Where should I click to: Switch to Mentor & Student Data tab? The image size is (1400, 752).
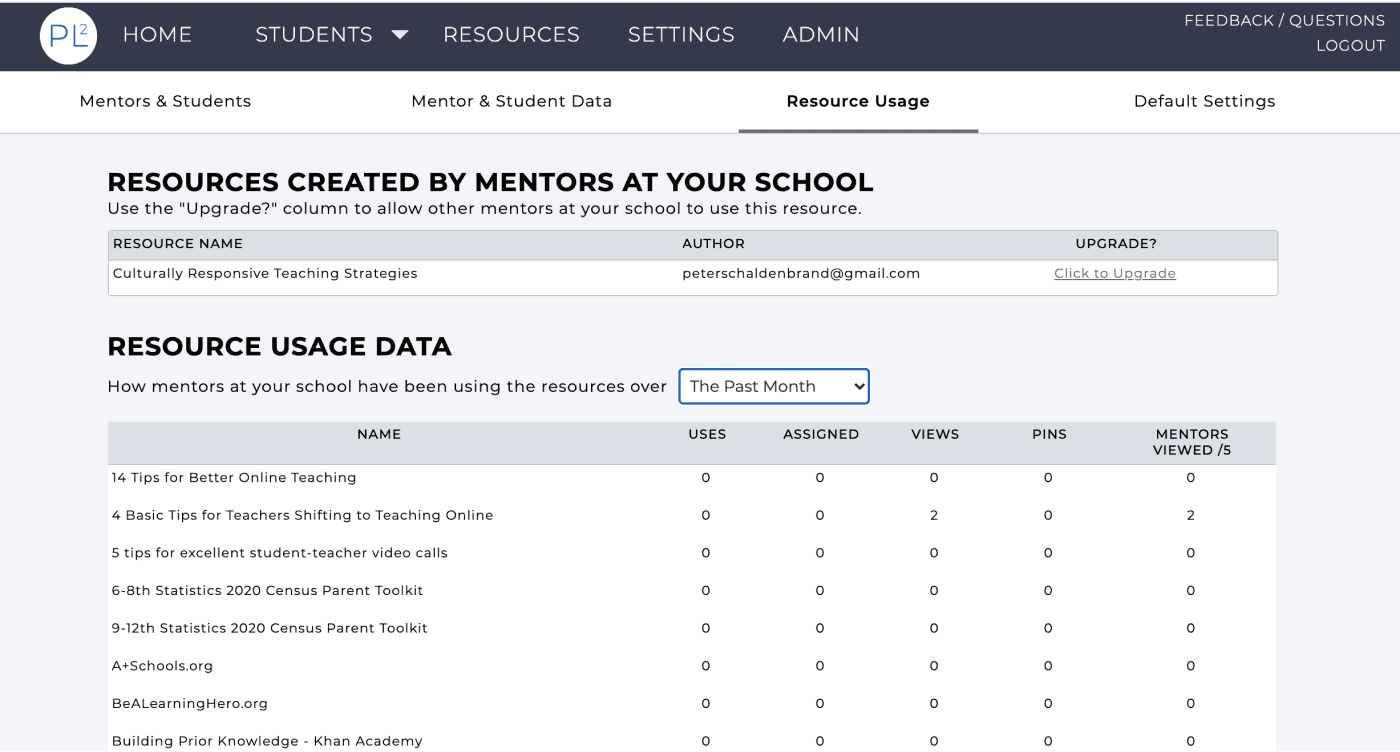pyautogui.click(x=511, y=101)
